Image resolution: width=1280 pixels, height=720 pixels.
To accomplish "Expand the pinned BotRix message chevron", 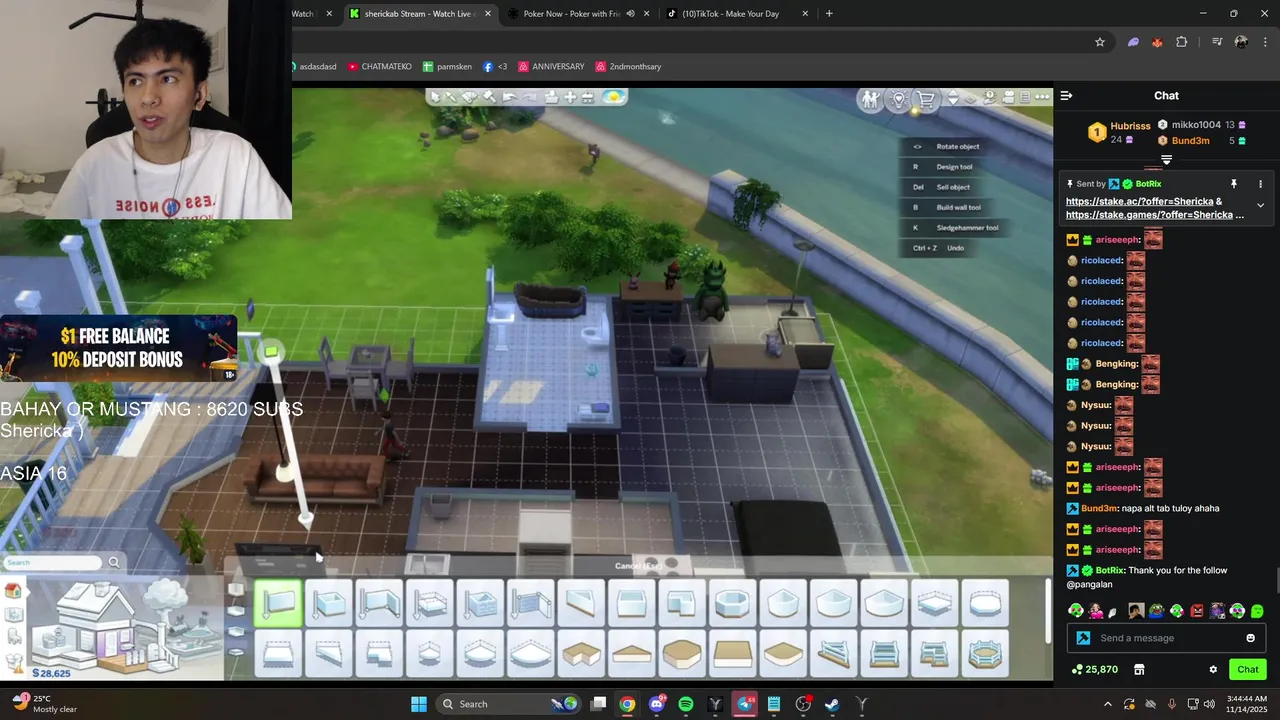I will (1260, 205).
